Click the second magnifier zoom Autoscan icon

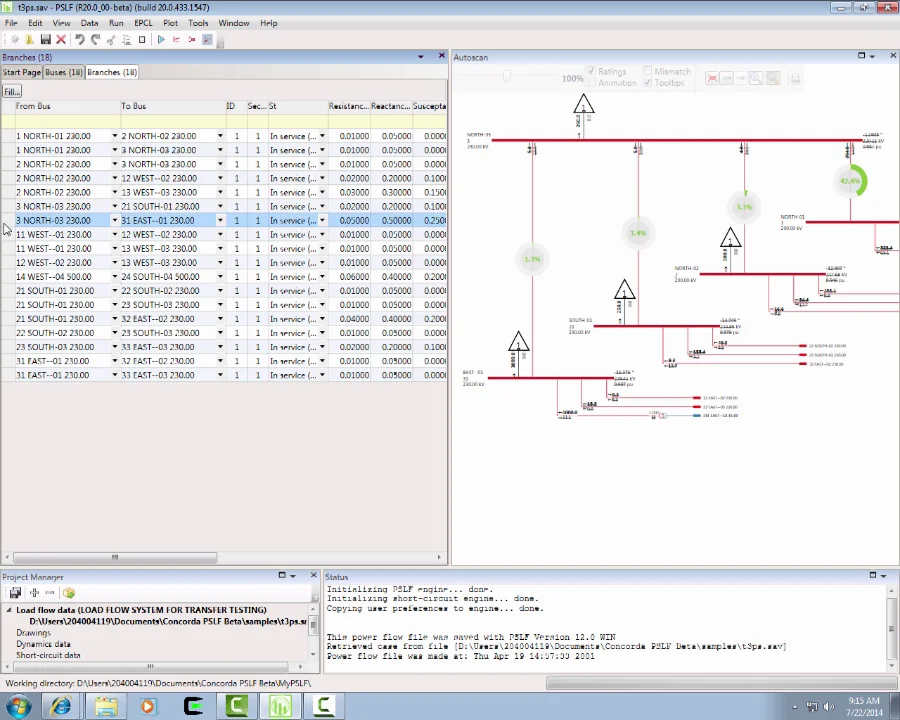(x=773, y=79)
